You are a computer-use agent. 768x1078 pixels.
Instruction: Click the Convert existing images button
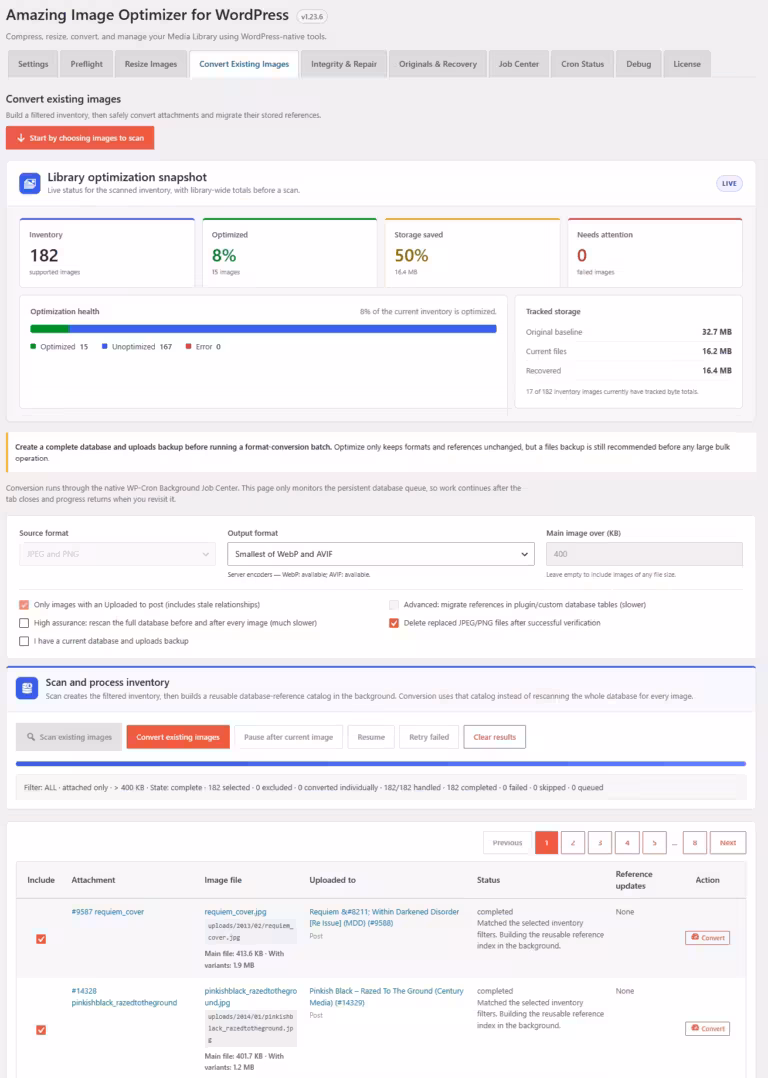click(x=178, y=737)
